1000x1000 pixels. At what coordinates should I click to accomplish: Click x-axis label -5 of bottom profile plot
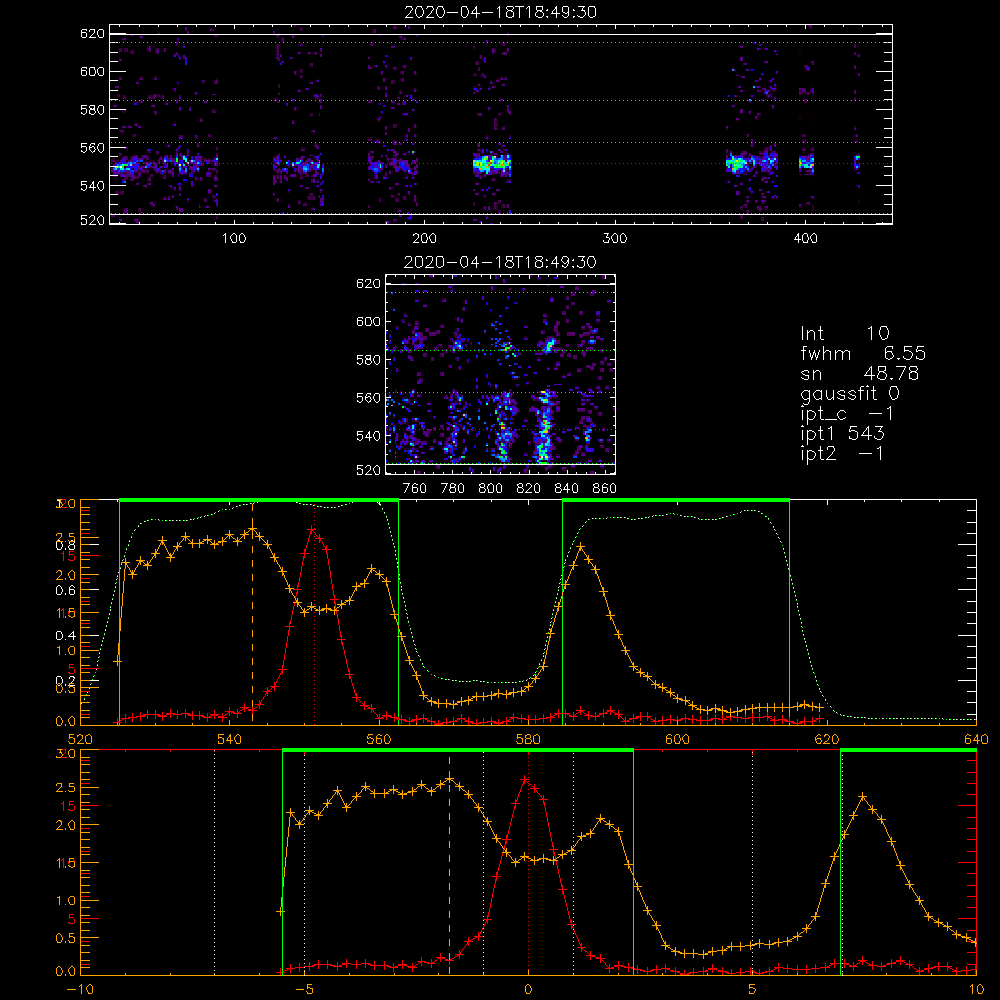coord(304,990)
